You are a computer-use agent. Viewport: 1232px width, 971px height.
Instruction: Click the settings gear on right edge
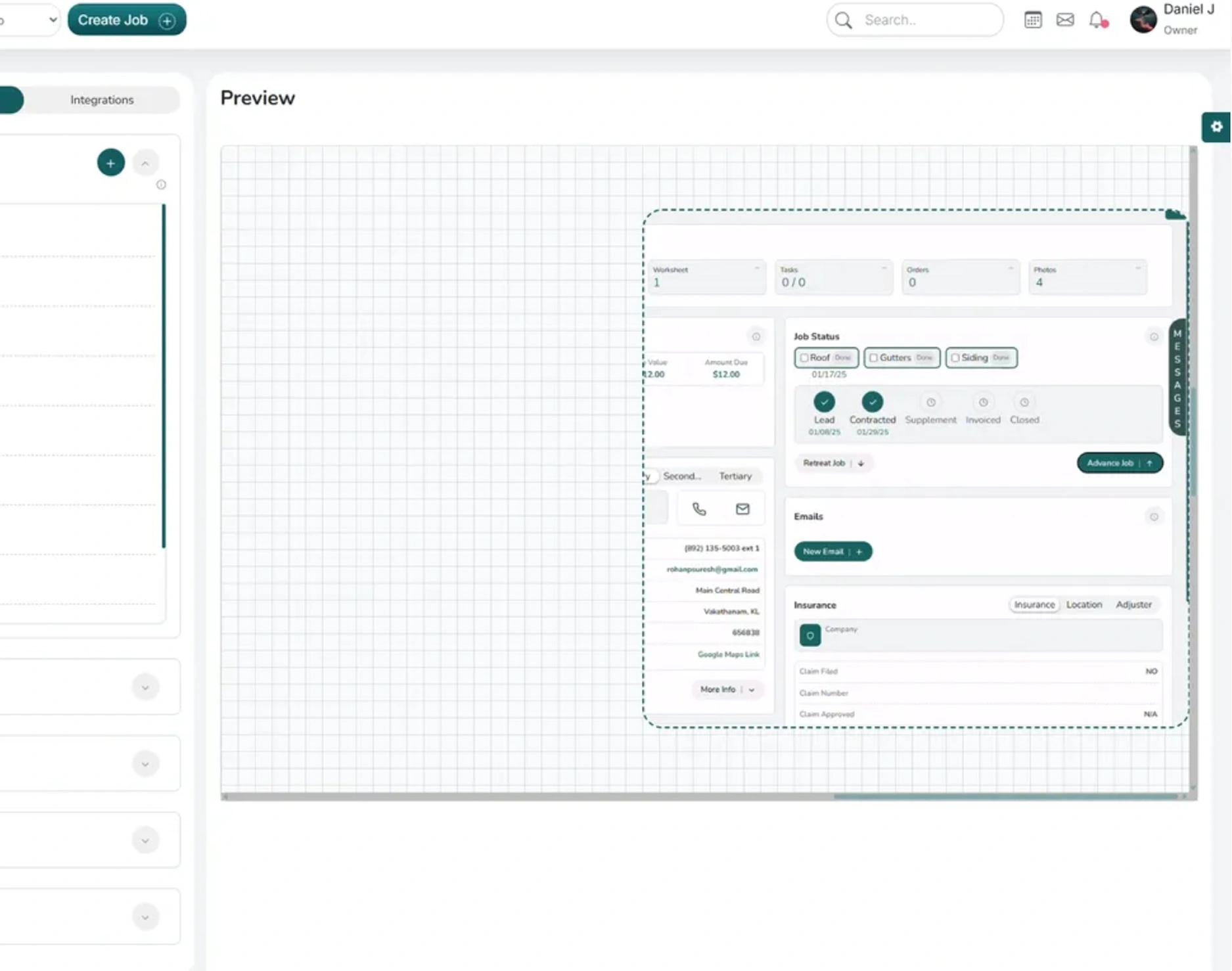[1216, 127]
